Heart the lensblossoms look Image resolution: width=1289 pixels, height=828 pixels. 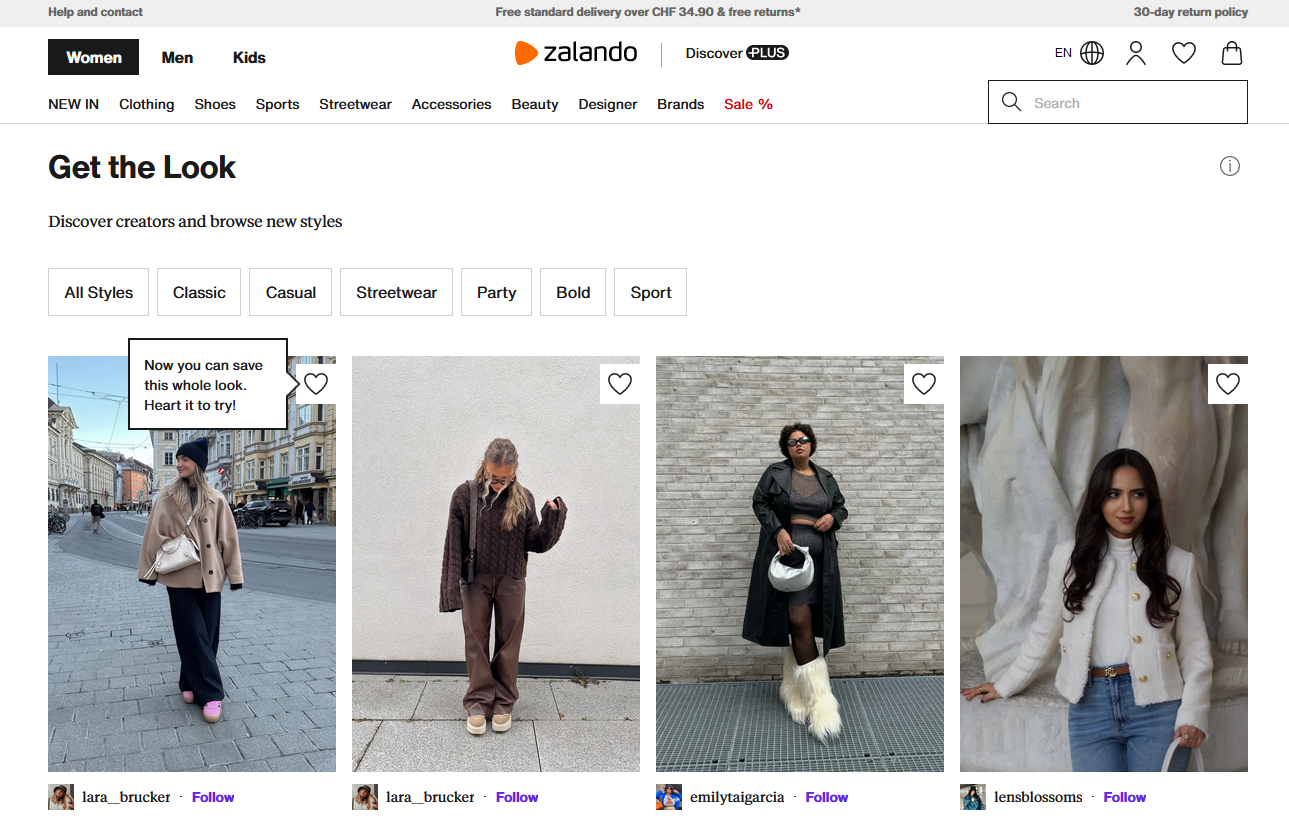click(x=1228, y=384)
